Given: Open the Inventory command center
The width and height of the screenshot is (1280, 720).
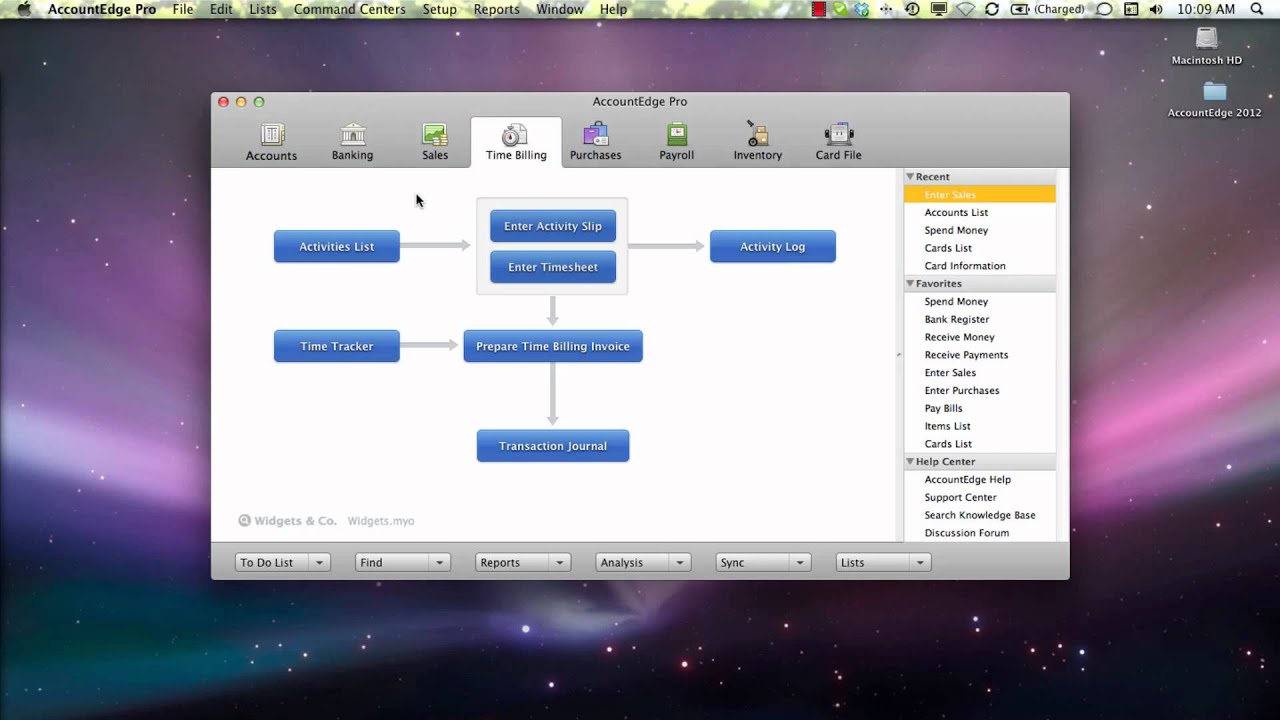Looking at the screenshot, I should click(x=757, y=142).
